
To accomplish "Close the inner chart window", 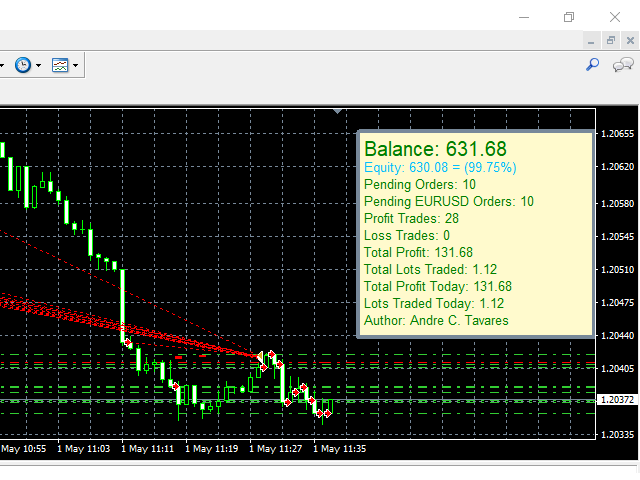I will pos(630,40).
